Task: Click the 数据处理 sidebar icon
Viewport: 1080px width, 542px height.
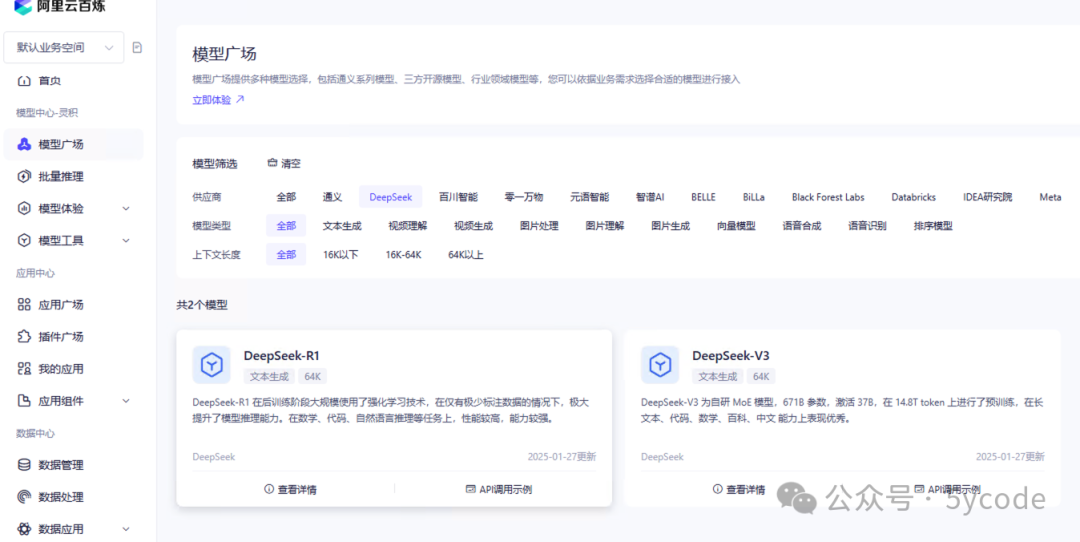Action: (x=24, y=497)
